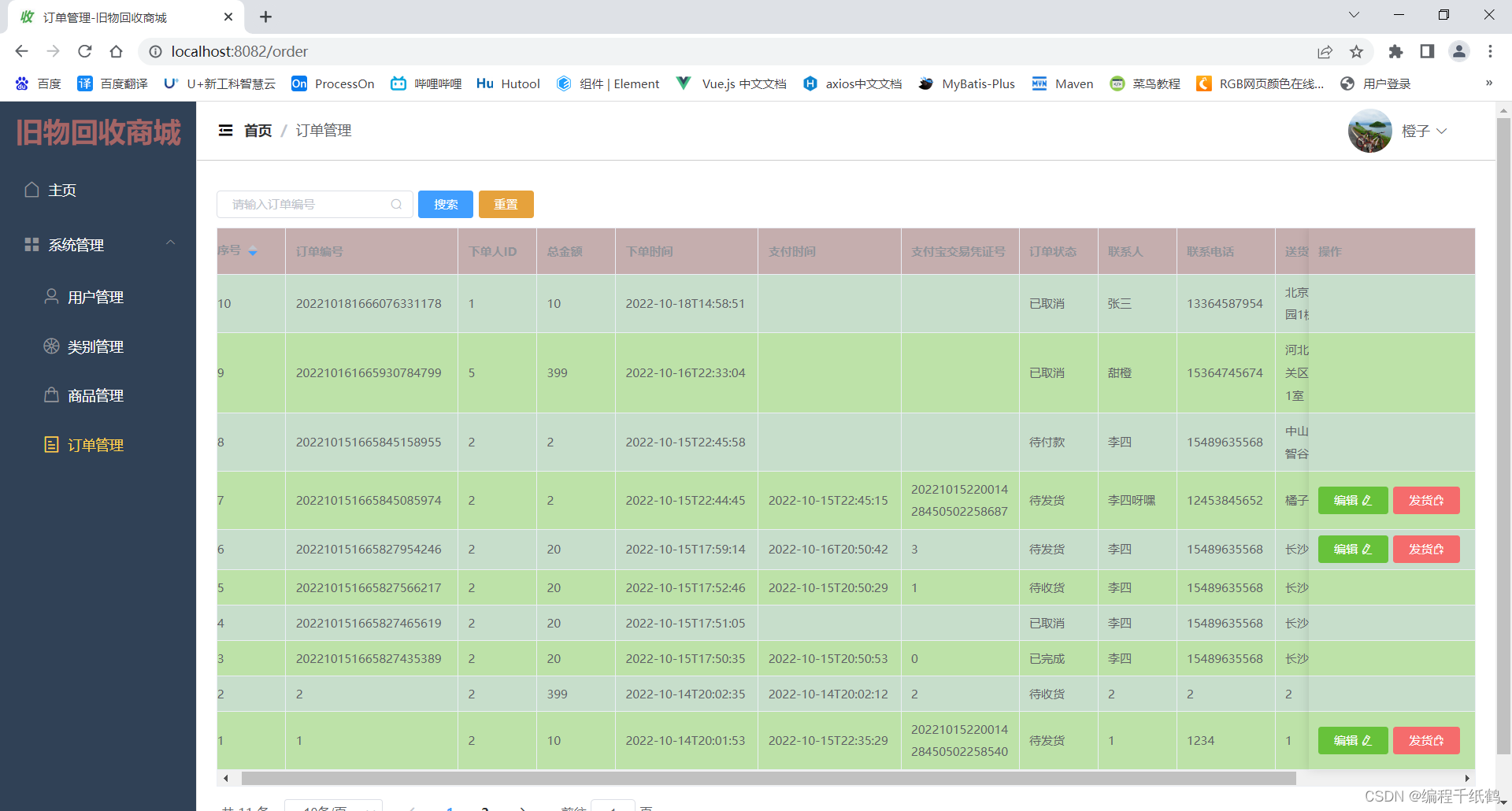
Task: Click 发货 button for order row 7
Action: click(x=1425, y=500)
